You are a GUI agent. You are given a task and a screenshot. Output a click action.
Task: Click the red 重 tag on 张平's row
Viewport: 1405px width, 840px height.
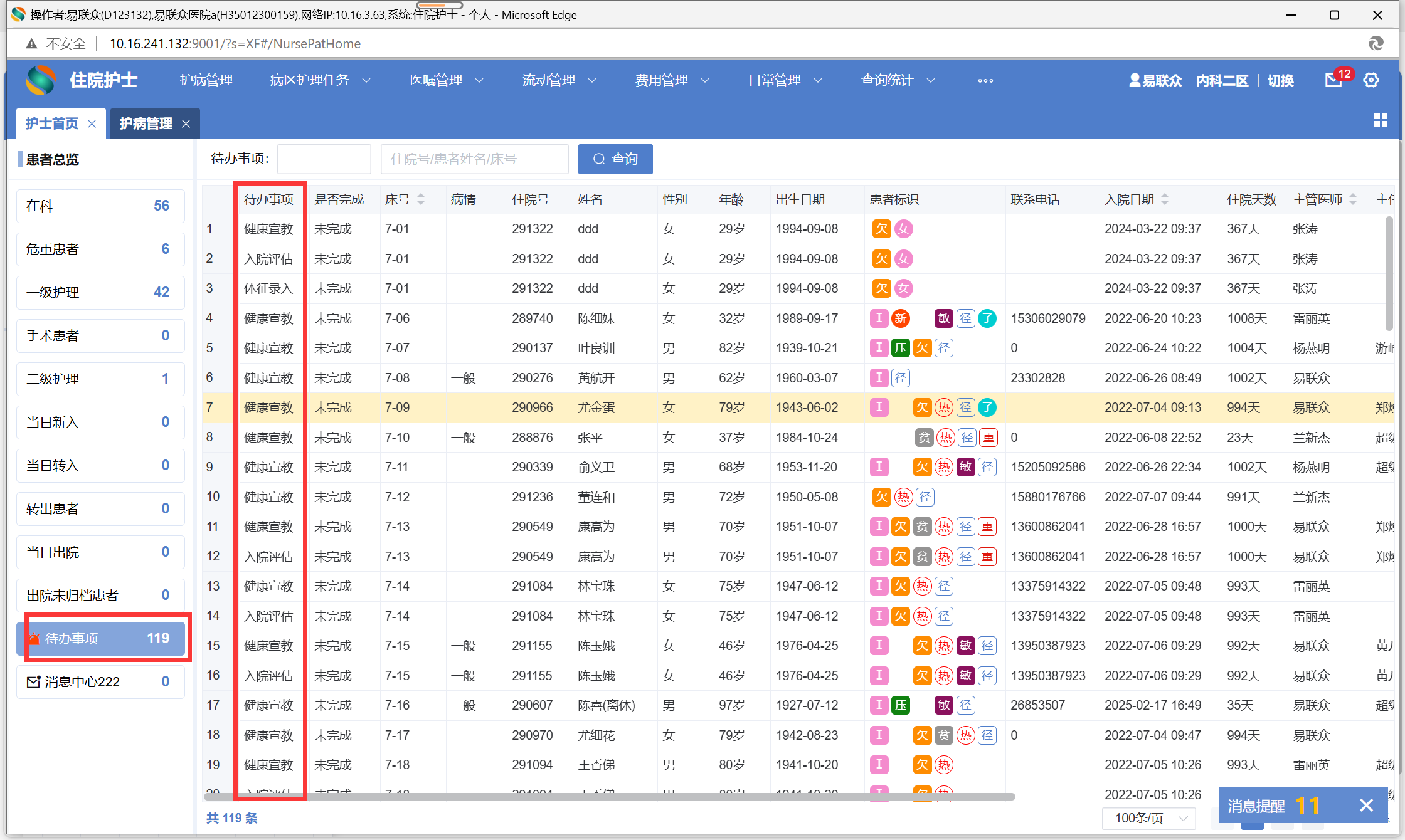(989, 438)
